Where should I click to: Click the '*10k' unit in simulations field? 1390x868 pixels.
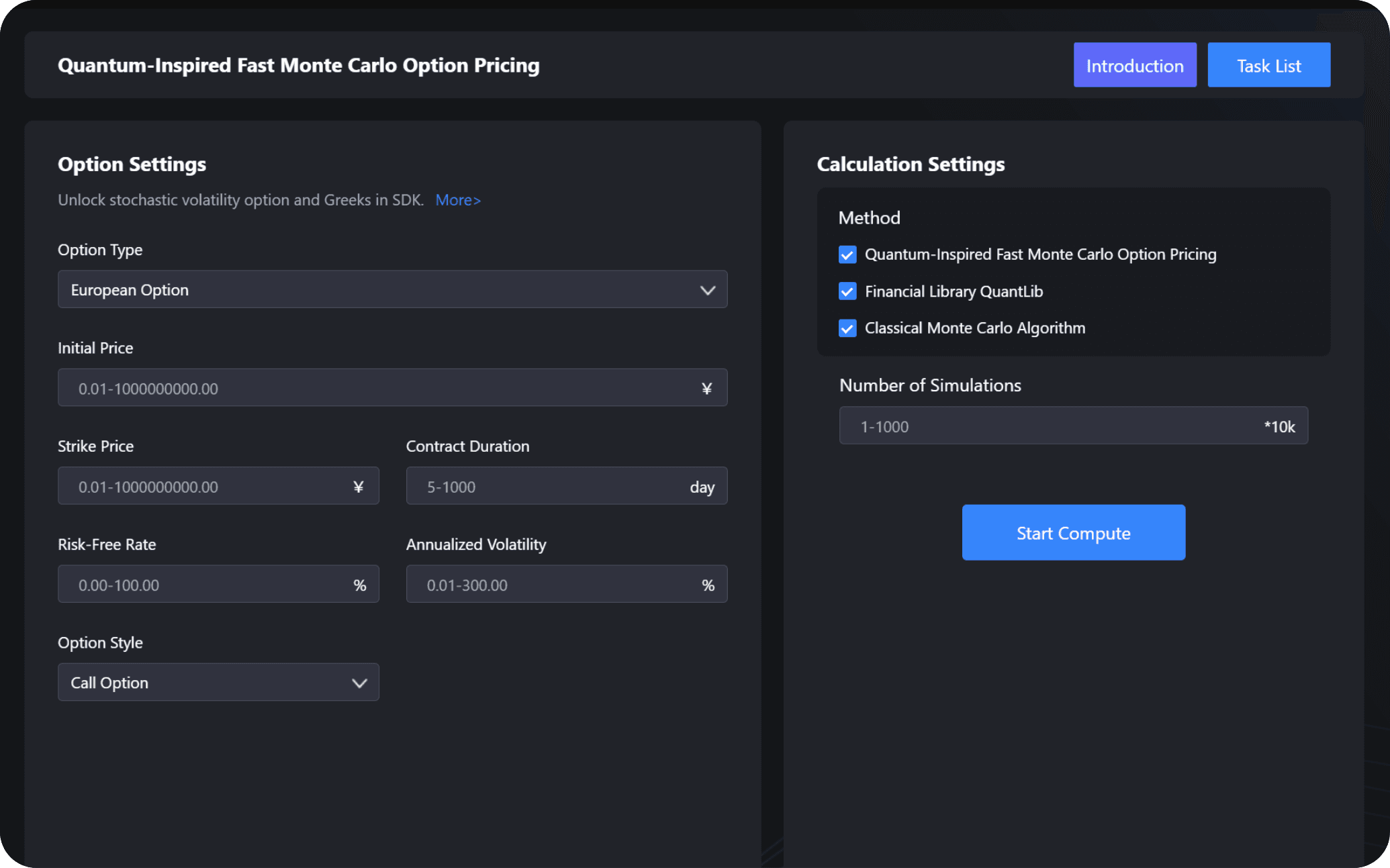coord(1280,427)
